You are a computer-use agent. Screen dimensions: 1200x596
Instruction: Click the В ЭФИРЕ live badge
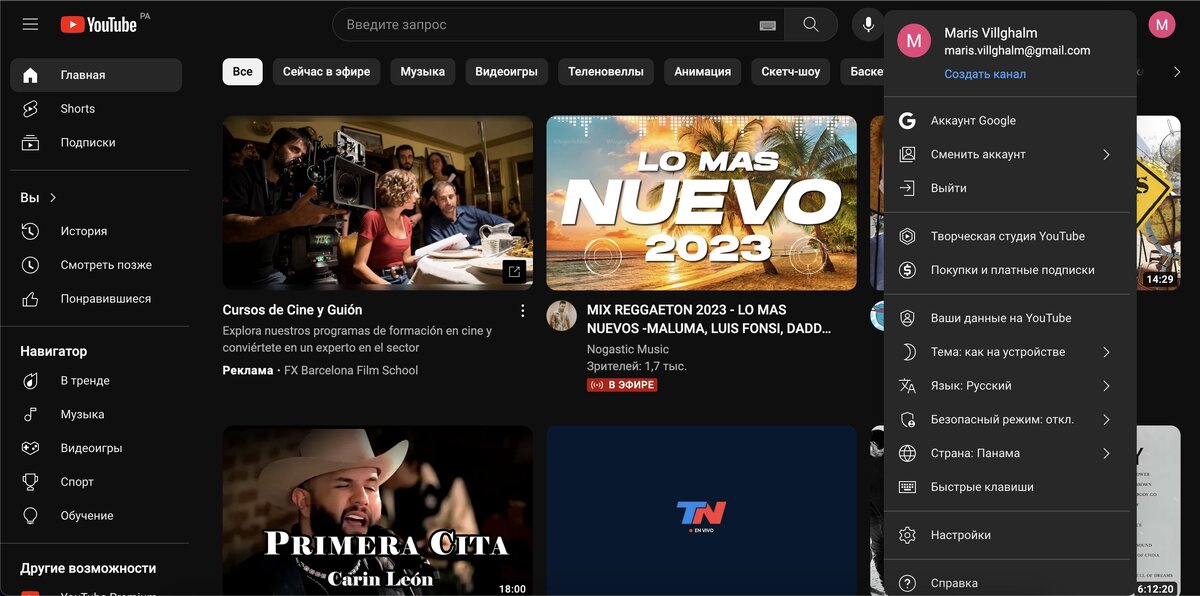(x=622, y=385)
